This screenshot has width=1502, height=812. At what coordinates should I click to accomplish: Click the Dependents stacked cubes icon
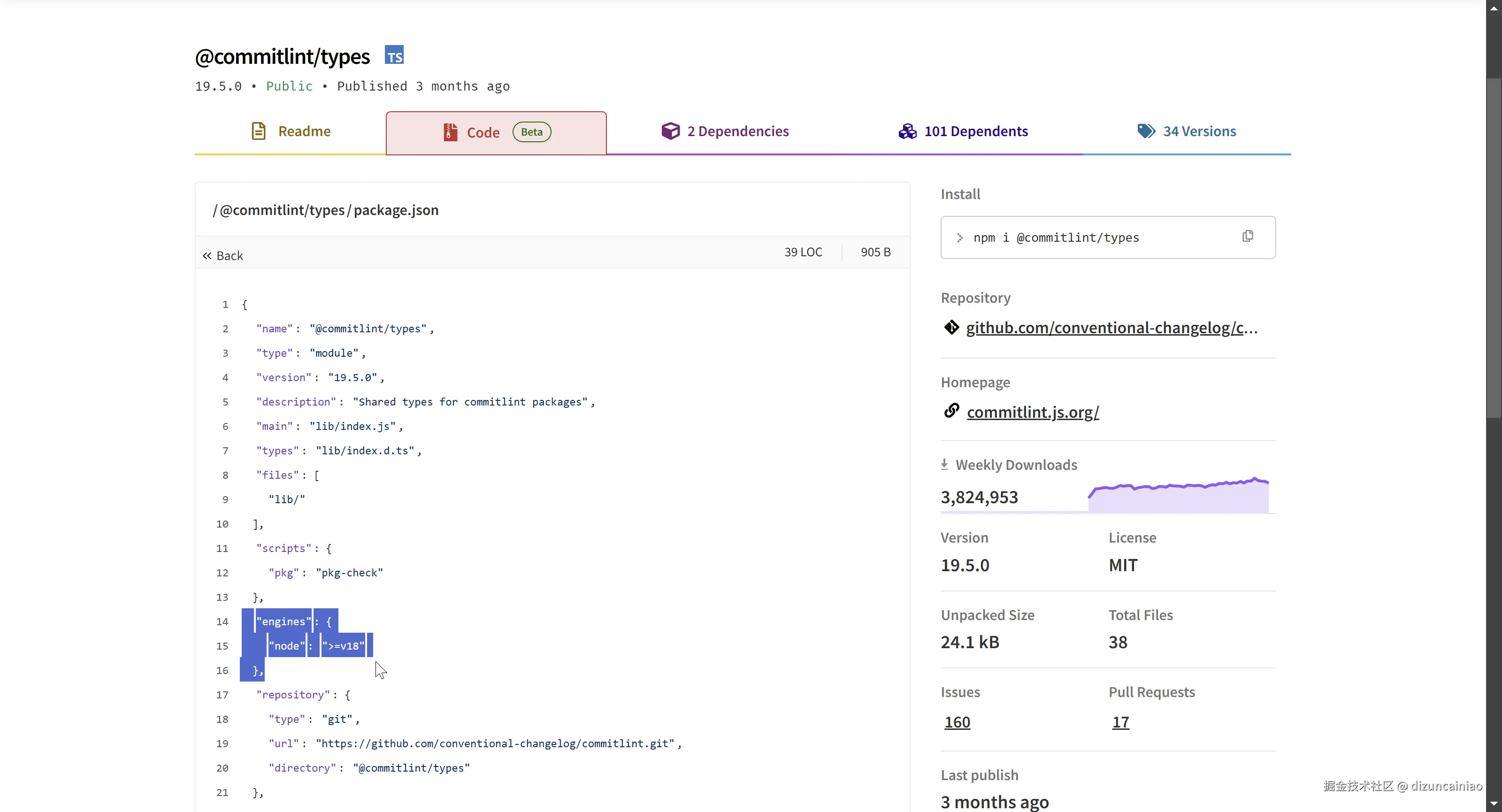[907, 131]
